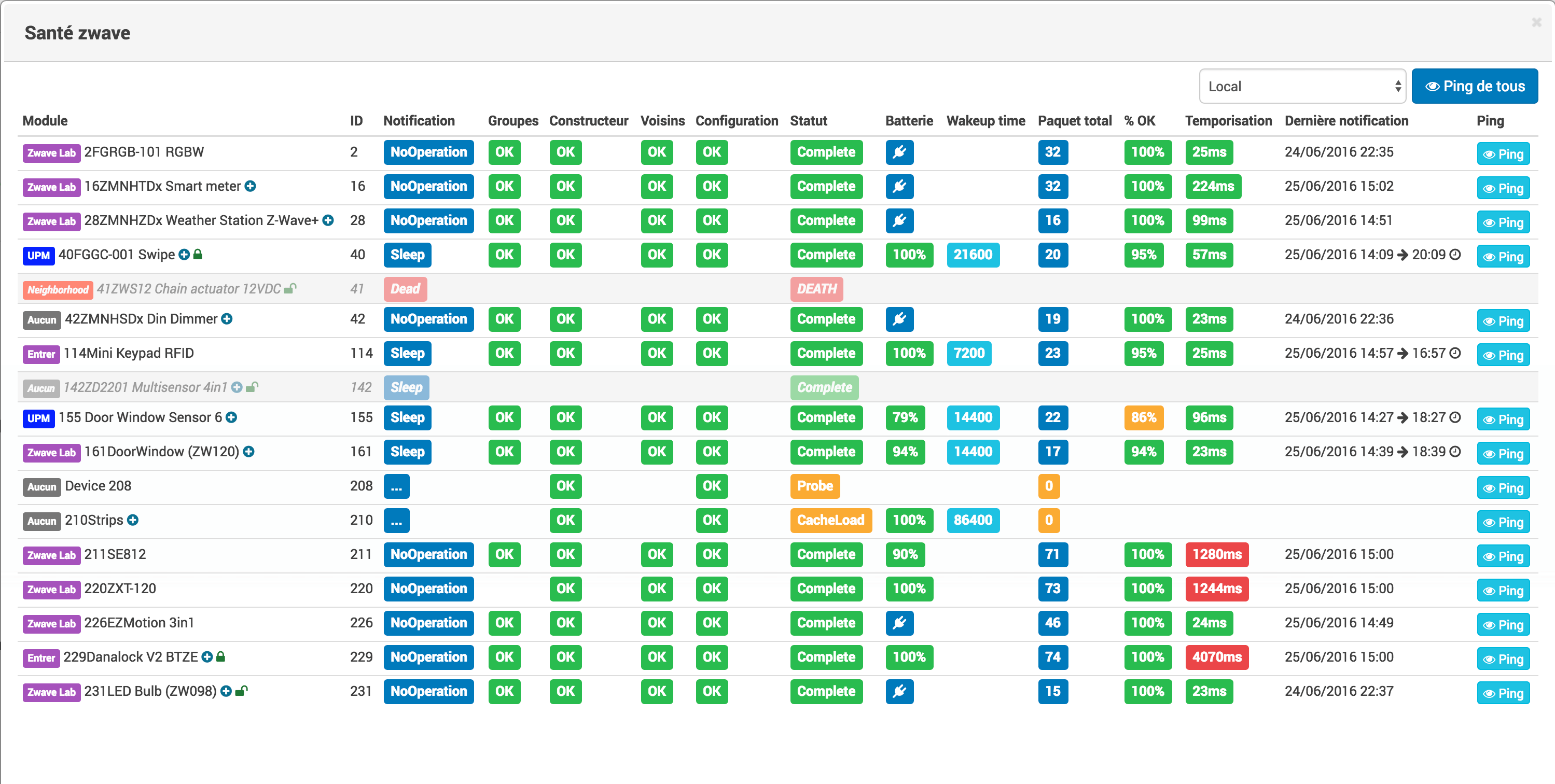Screen dimensions: 1555x784
Task: Click the power plug icon for 231LED Bulb
Action: [x=899, y=692]
